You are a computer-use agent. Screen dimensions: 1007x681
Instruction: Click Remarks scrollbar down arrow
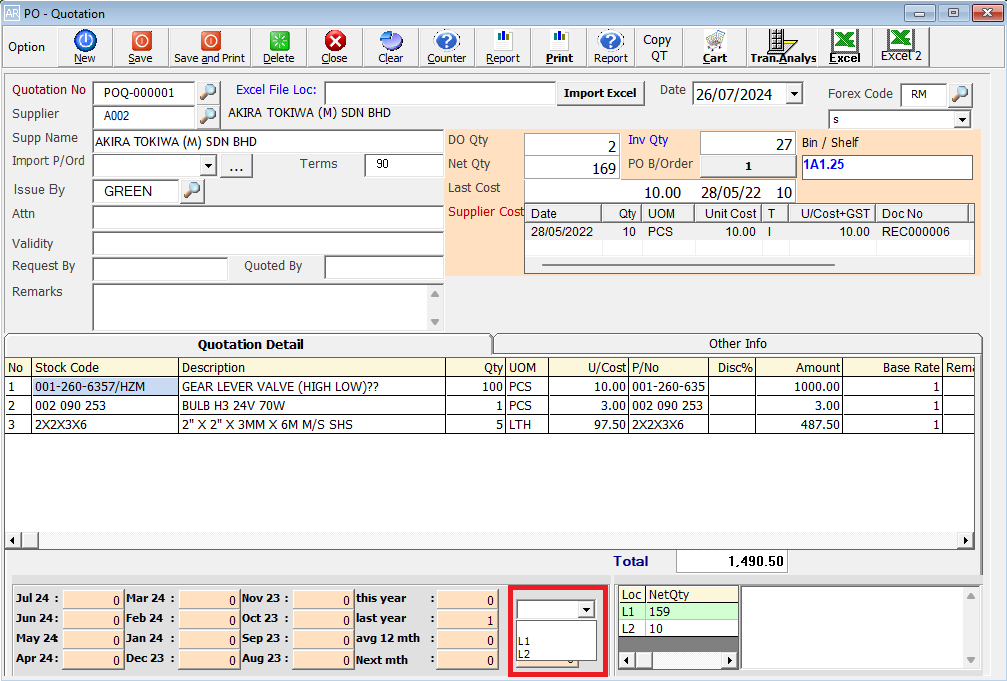(x=435, y=321)
